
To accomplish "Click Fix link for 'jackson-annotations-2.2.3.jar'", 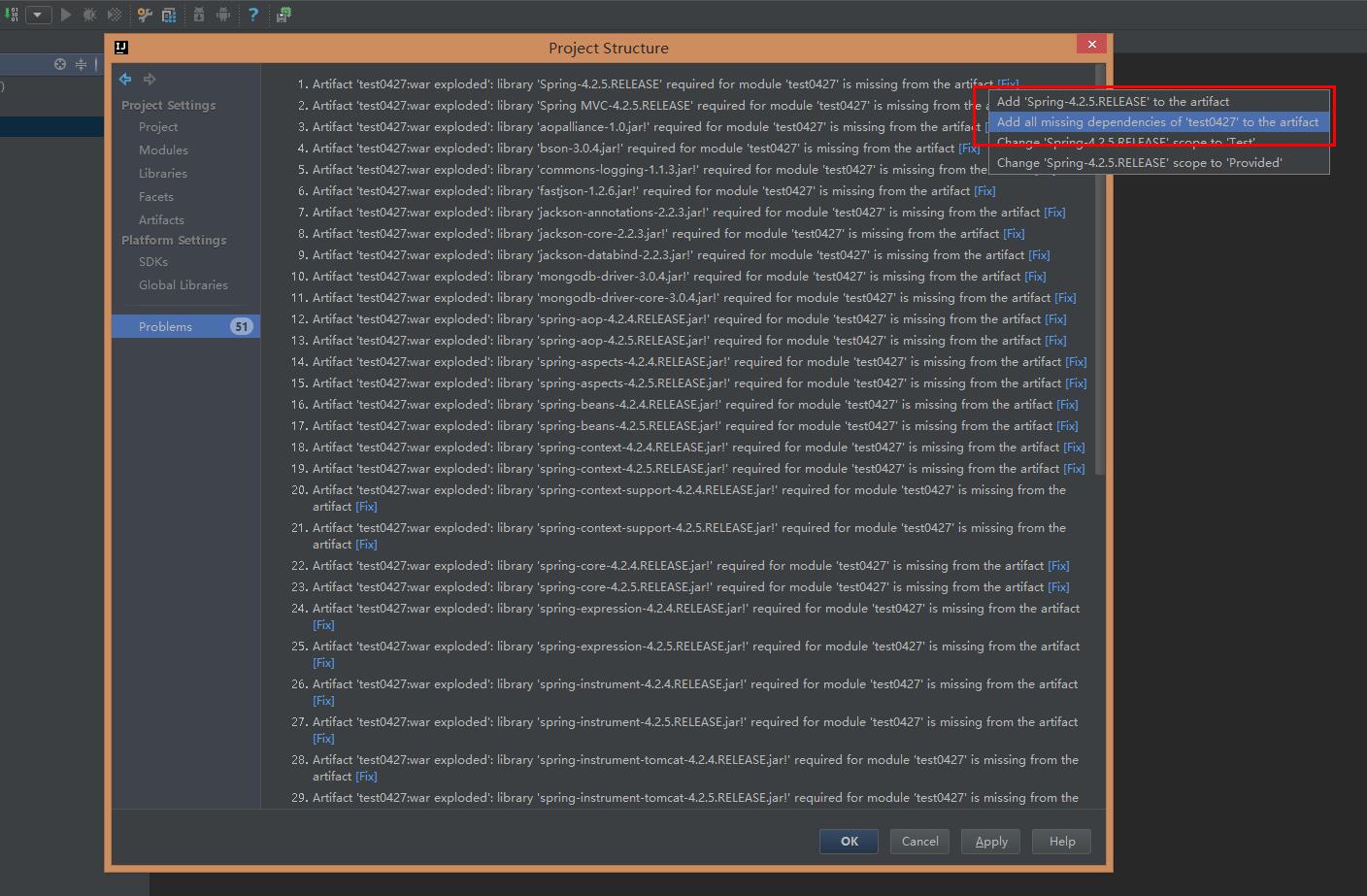I will 1054,213.
